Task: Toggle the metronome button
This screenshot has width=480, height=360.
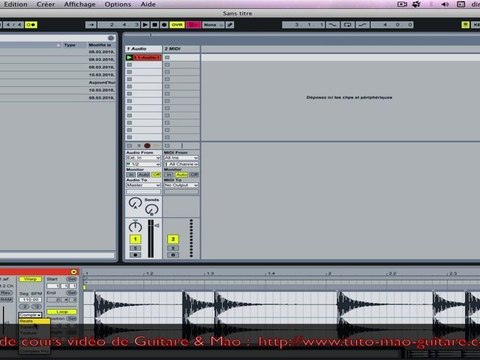Action: point(31,25)
